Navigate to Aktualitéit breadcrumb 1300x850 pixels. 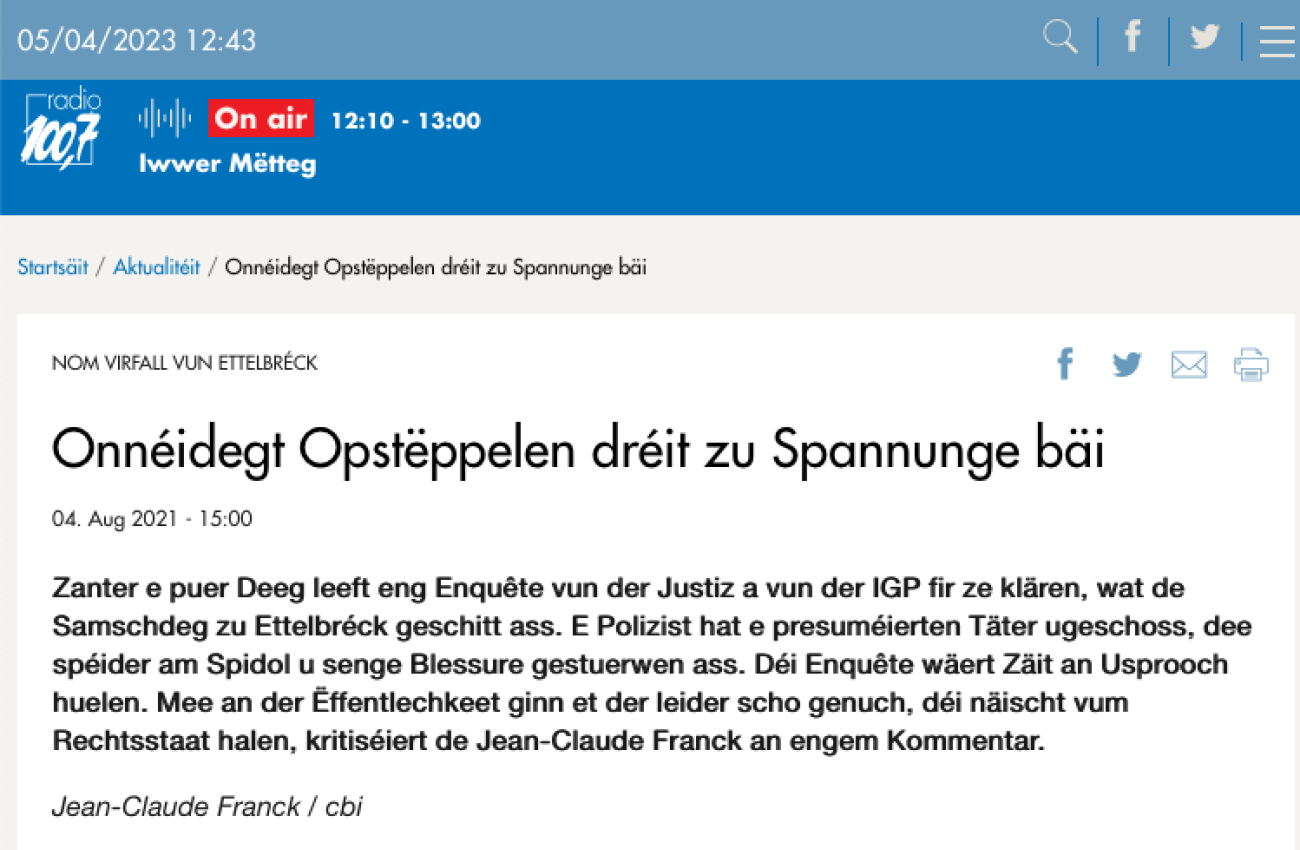pos(156,267)
